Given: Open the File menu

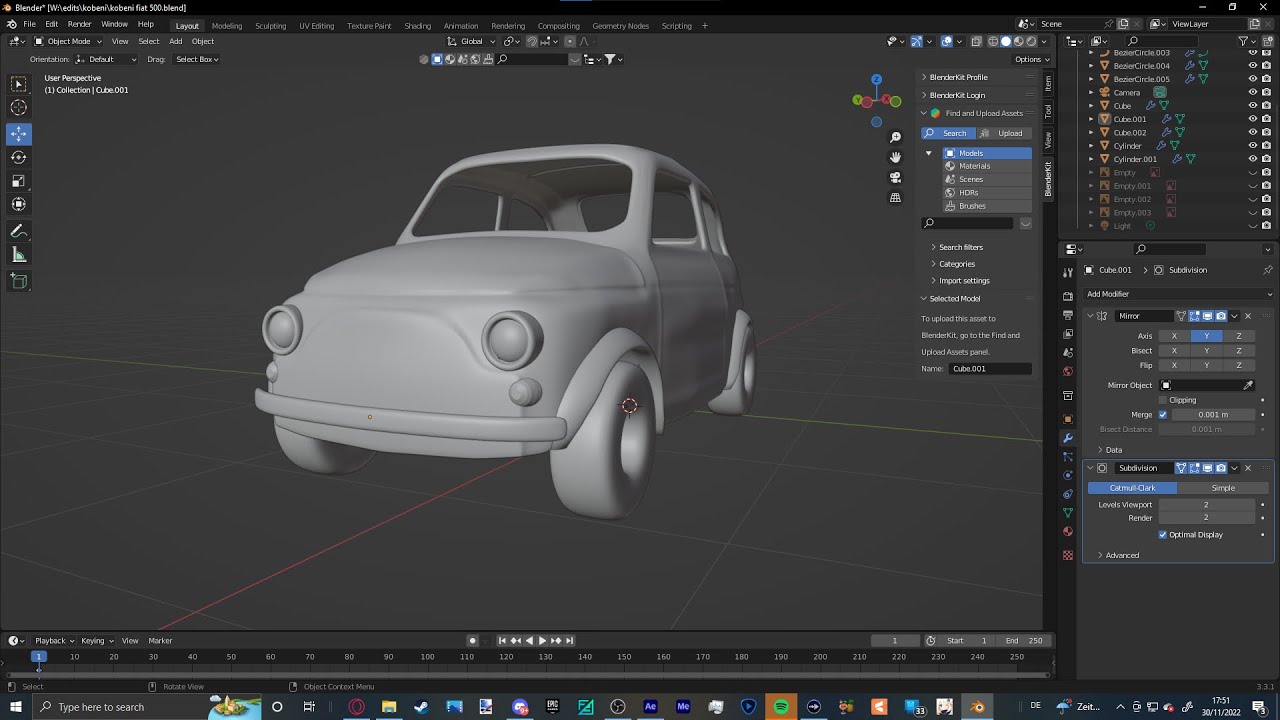Looking at the screenshot, I should click(x=29, y=24).
